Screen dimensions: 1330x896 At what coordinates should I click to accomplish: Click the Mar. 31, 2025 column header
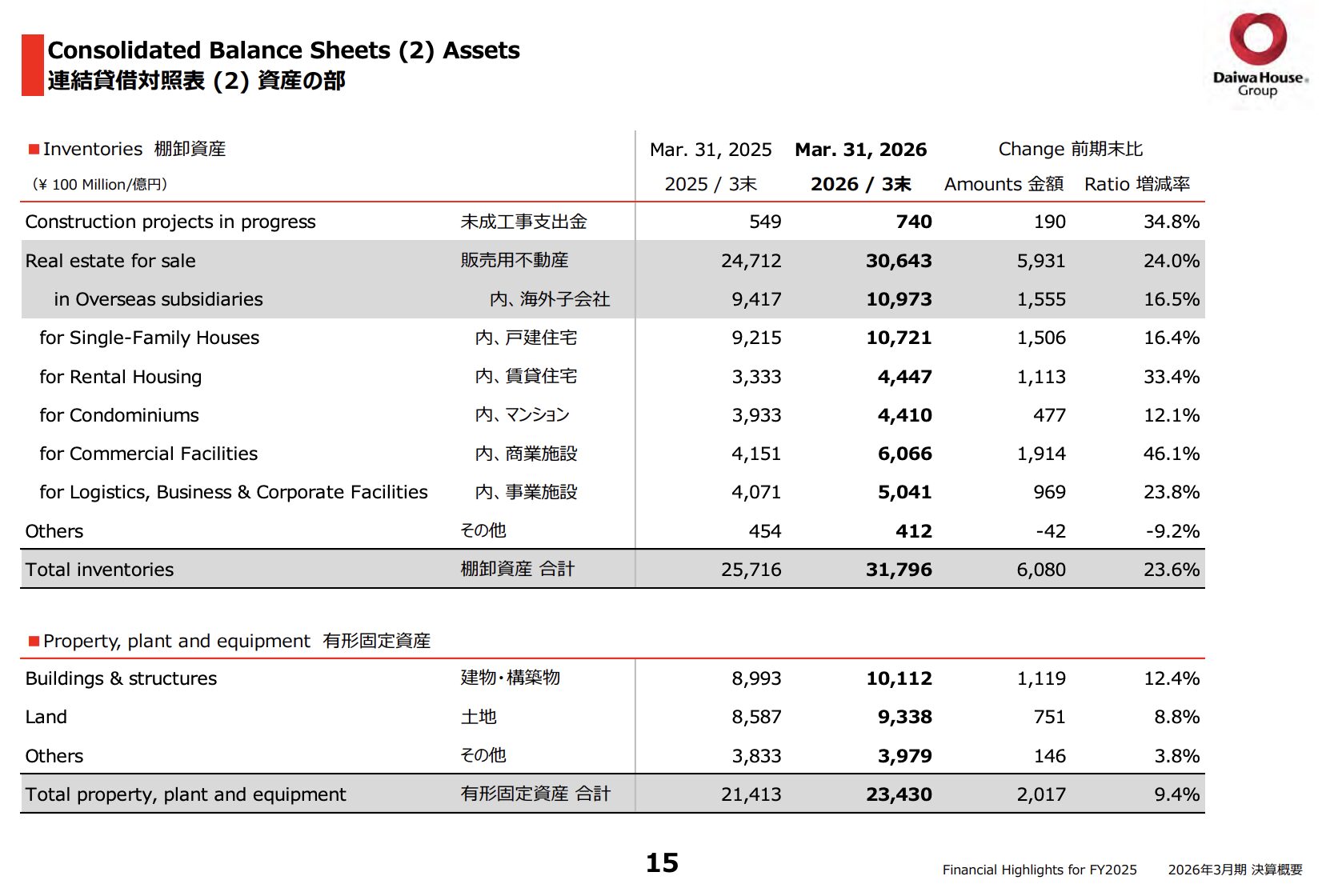point(711,150)
